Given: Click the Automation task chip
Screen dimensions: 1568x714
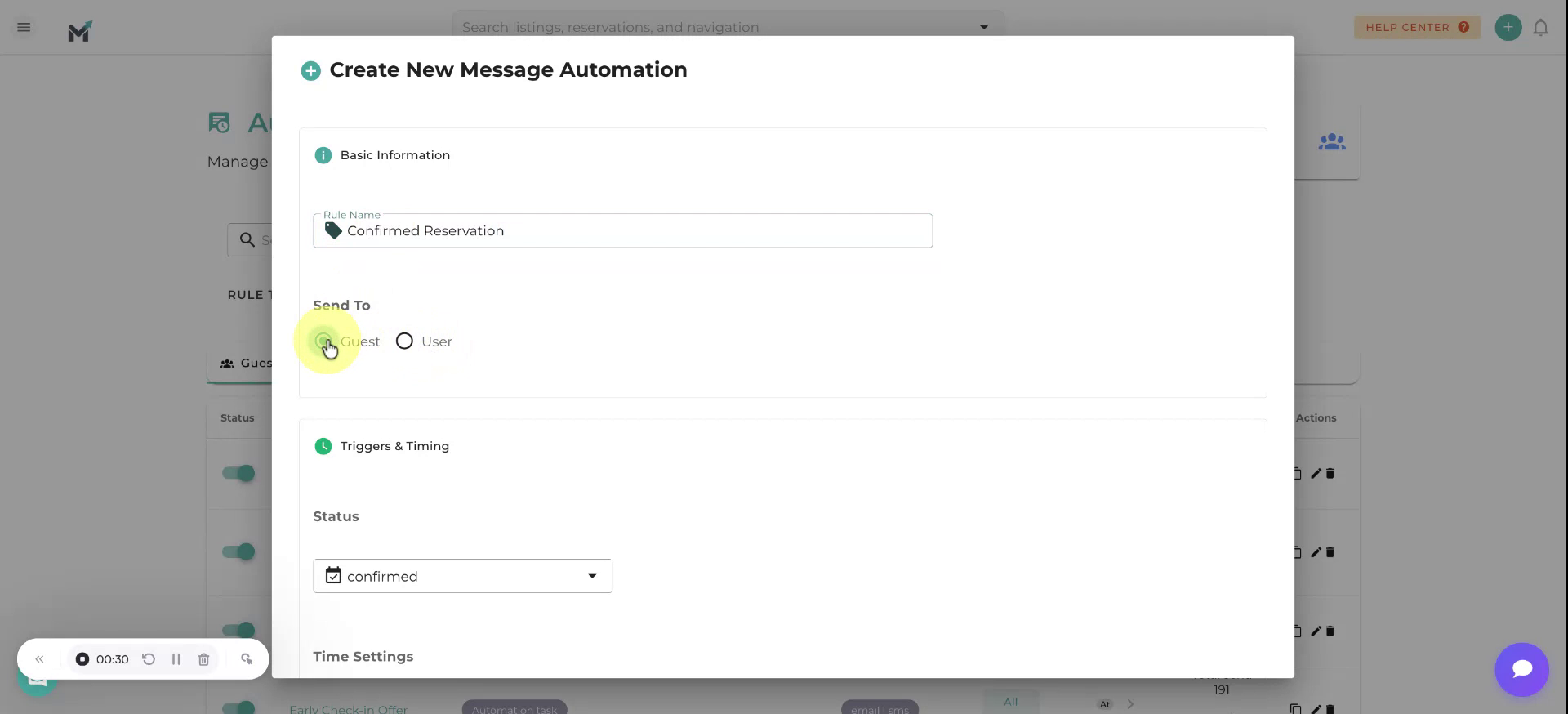Looking at the screenshot, I should (514, 707).
